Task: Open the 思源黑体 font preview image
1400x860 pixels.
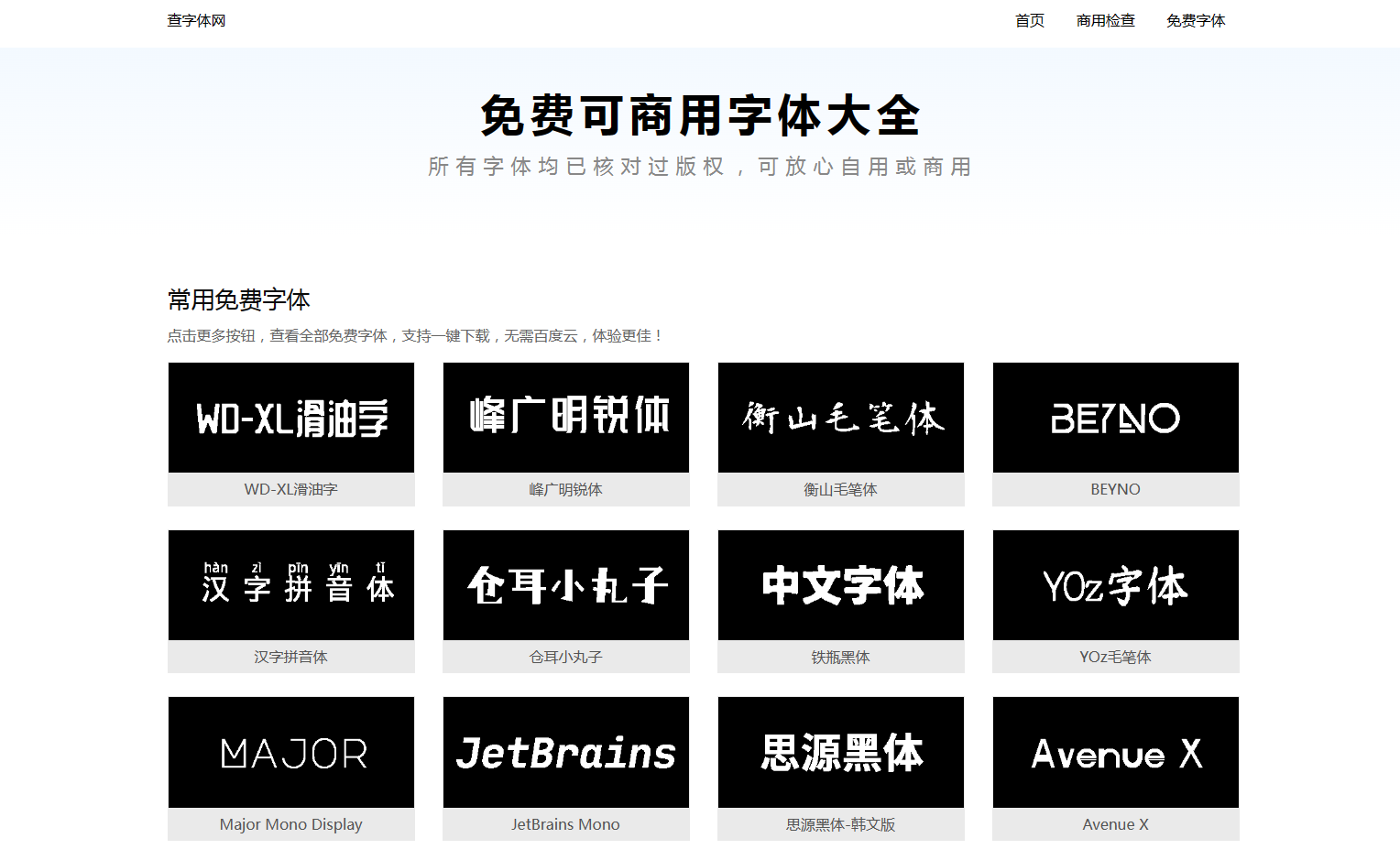Action: coord(841,753)
